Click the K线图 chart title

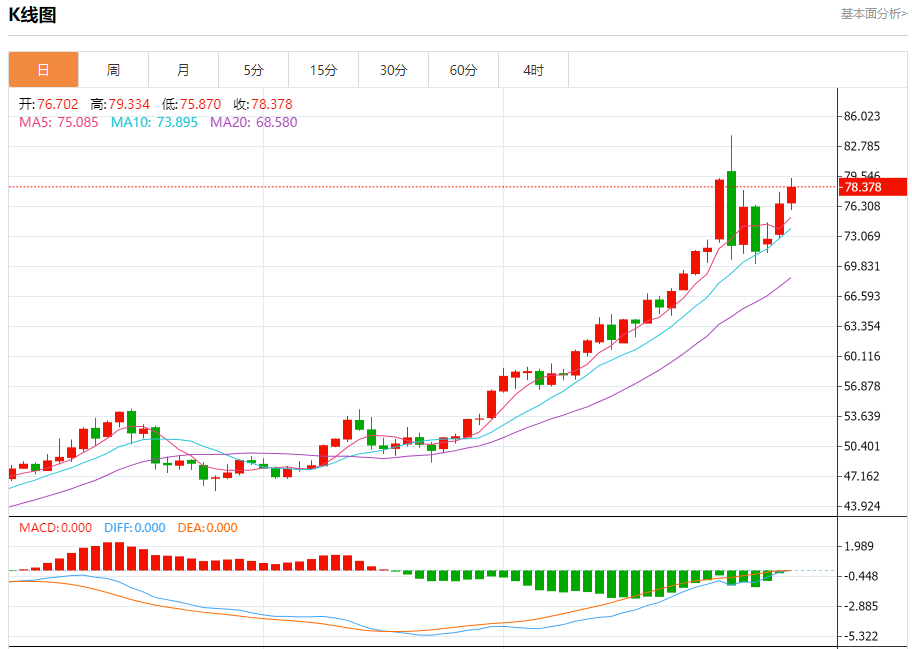click(33, 15)
